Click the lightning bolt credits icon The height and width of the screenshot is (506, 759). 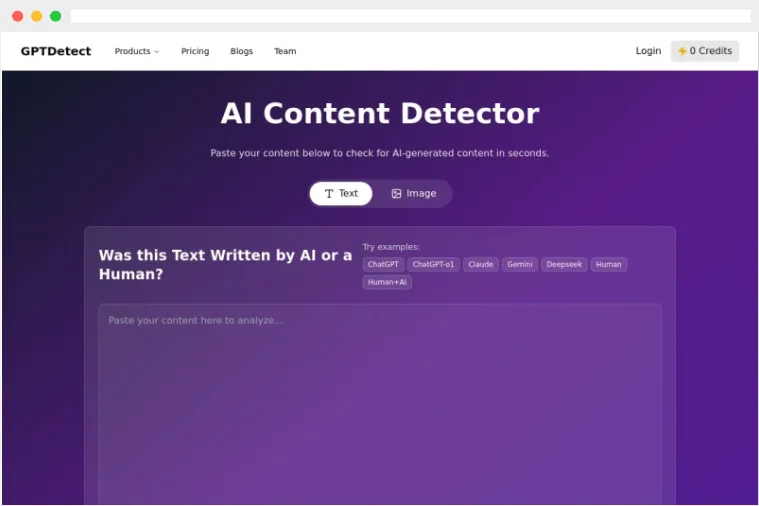[682, 51]
